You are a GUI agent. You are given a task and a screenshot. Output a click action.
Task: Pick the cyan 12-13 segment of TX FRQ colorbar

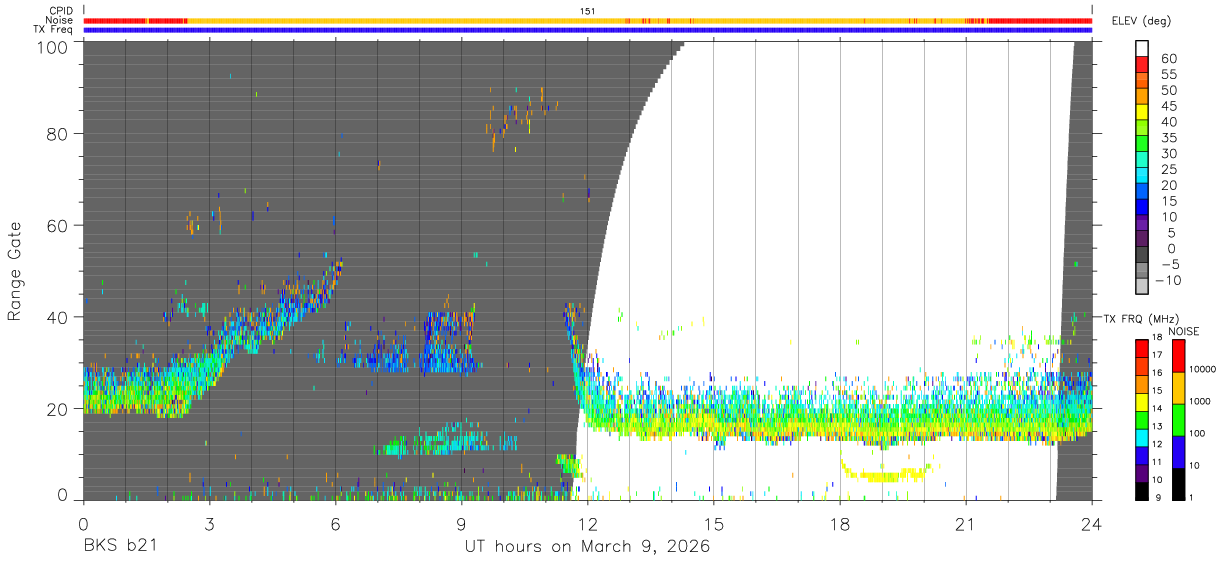tap(1141, 437)
